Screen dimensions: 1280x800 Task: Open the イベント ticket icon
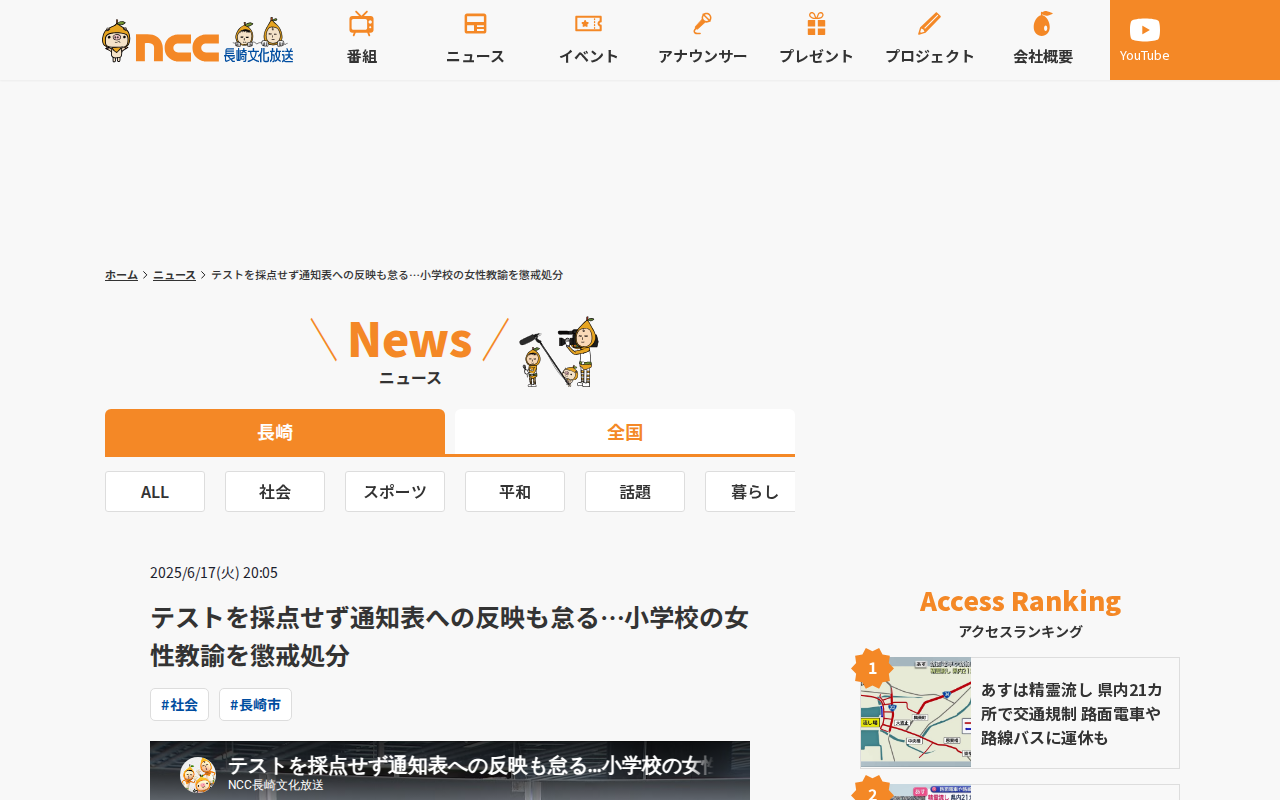pos(588,24)
